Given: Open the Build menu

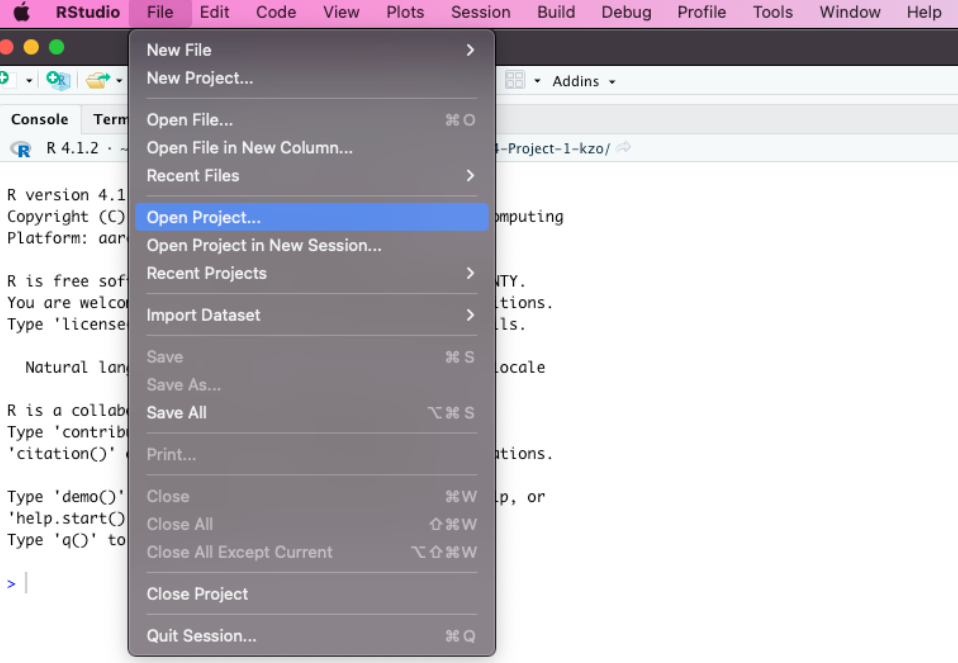Looking at the screenshot, I should point(556,12).
